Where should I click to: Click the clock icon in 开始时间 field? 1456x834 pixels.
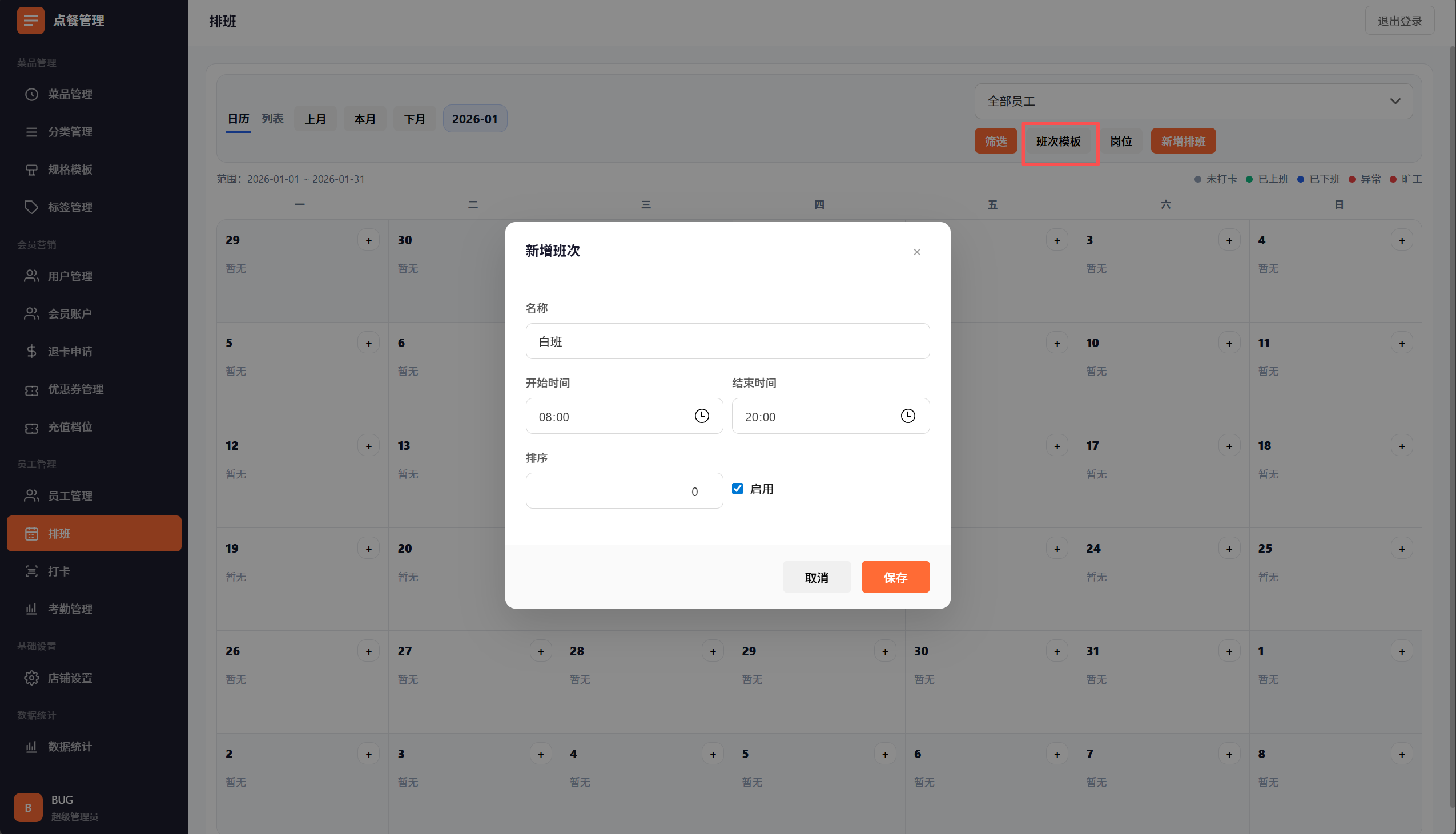click(702, 416)
